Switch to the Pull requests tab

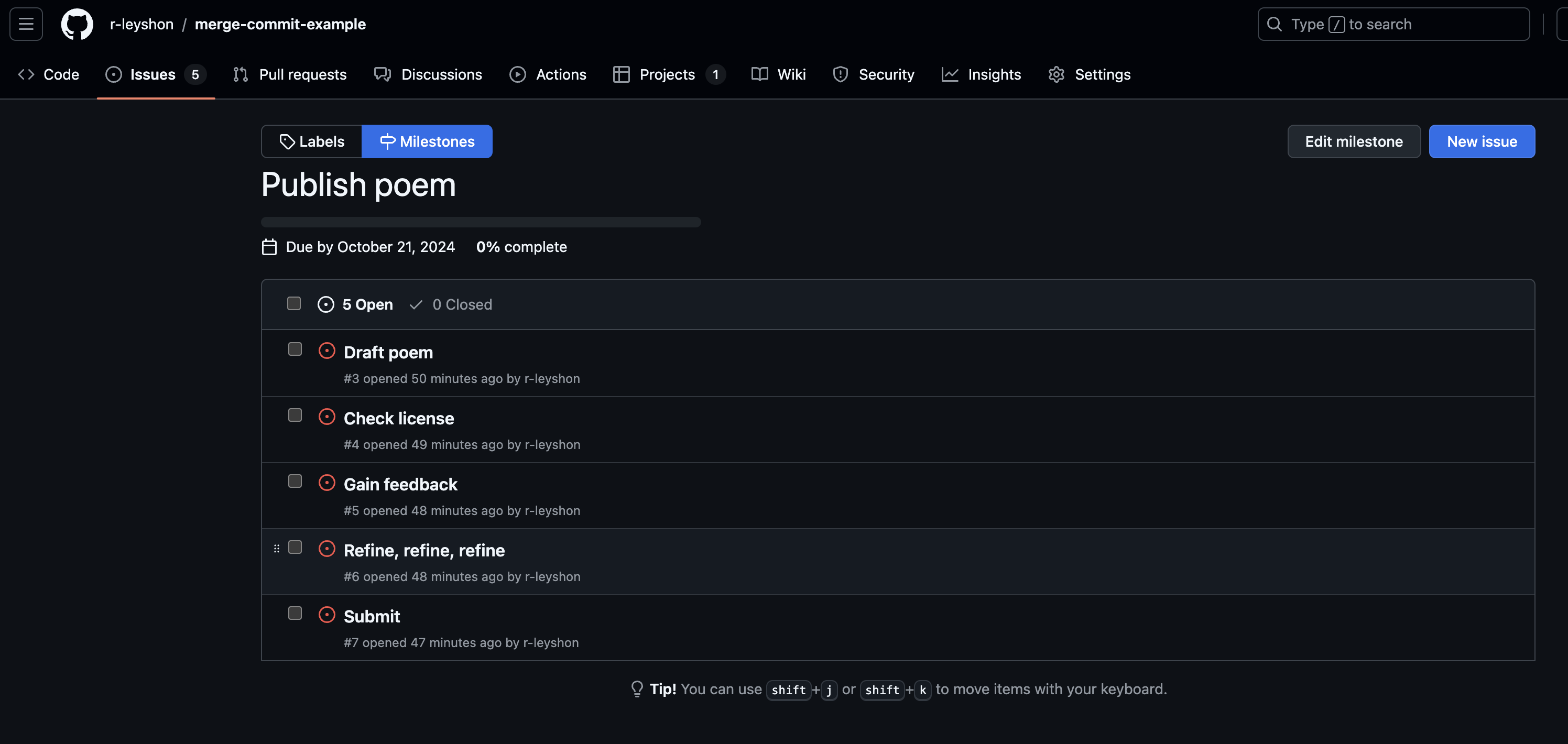click(x=290, y=74)
